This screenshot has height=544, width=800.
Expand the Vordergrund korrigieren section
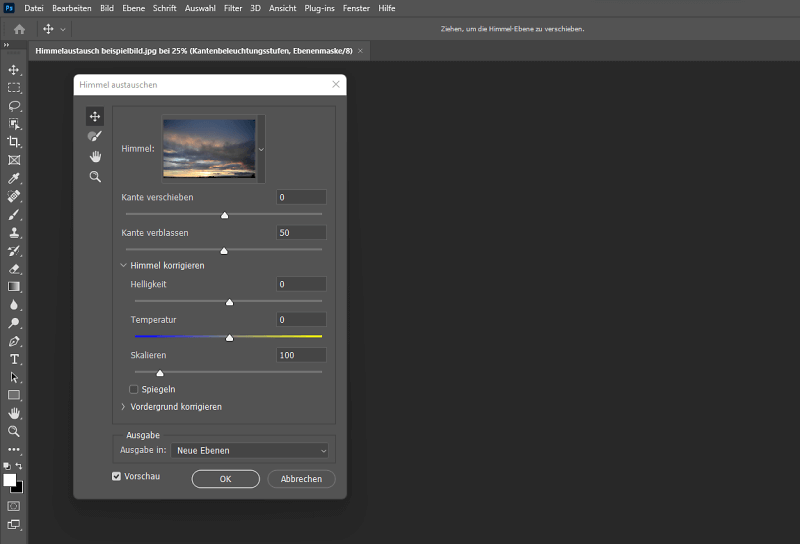(124, 407)
